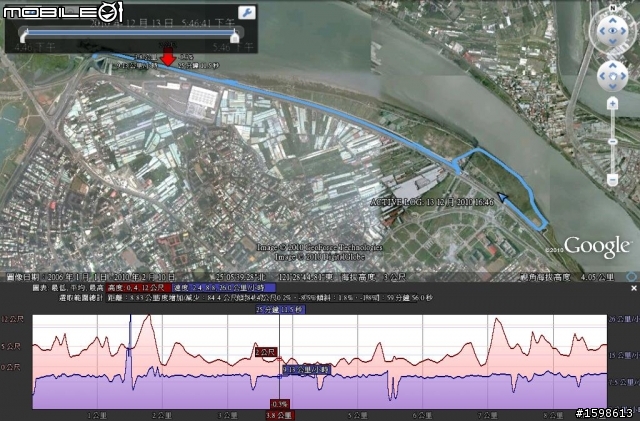The image size is (640, 421).
Task: Click the Google logo on the map
Action: 596,247
